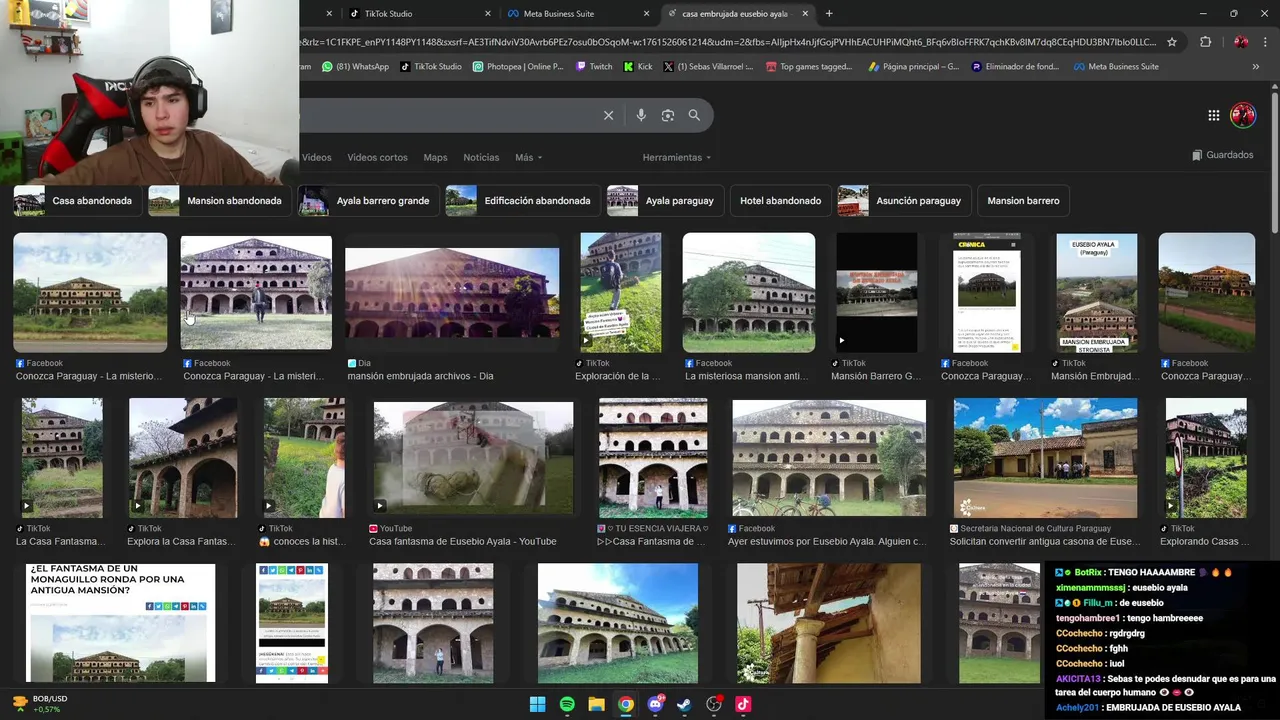
Task: Switch to Videos cortos results
Action: (x=377, y=157)
